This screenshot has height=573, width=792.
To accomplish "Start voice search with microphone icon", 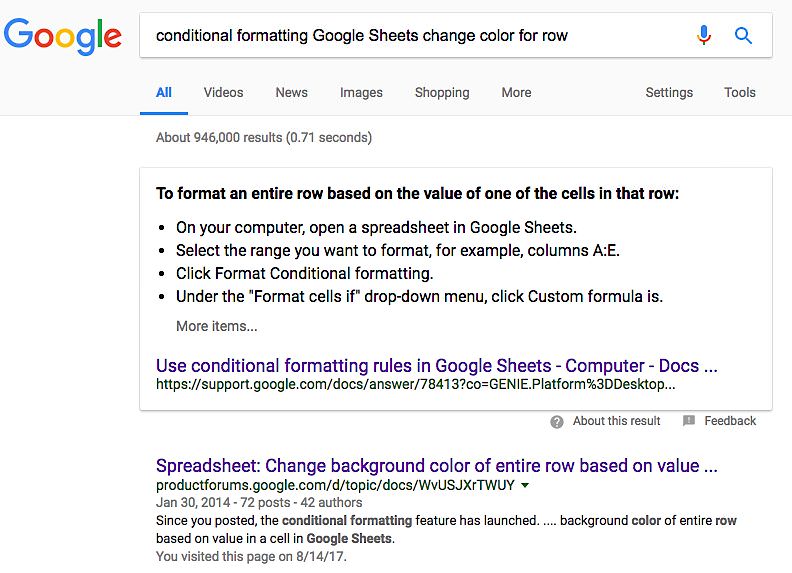I will [x=704, y=35].
